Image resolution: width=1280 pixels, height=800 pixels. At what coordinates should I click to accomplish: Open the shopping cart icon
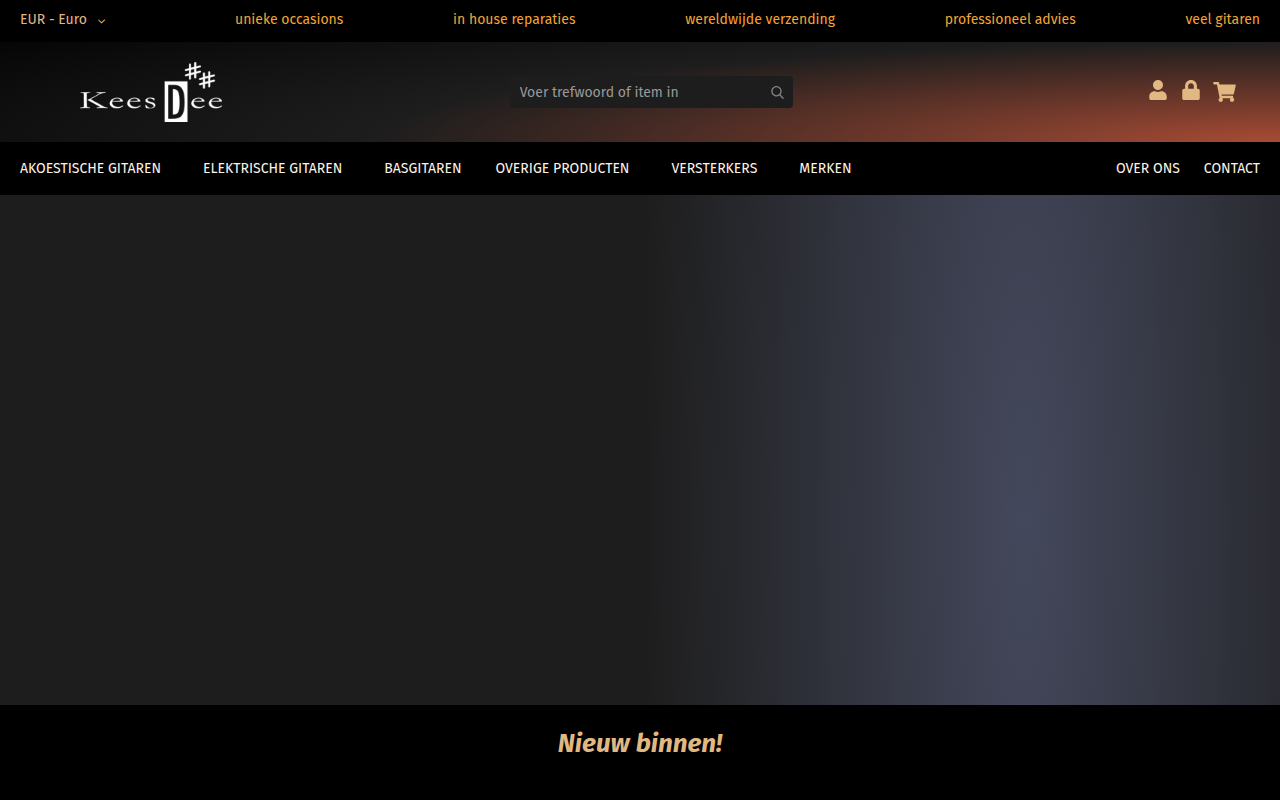click(1225, 92)
